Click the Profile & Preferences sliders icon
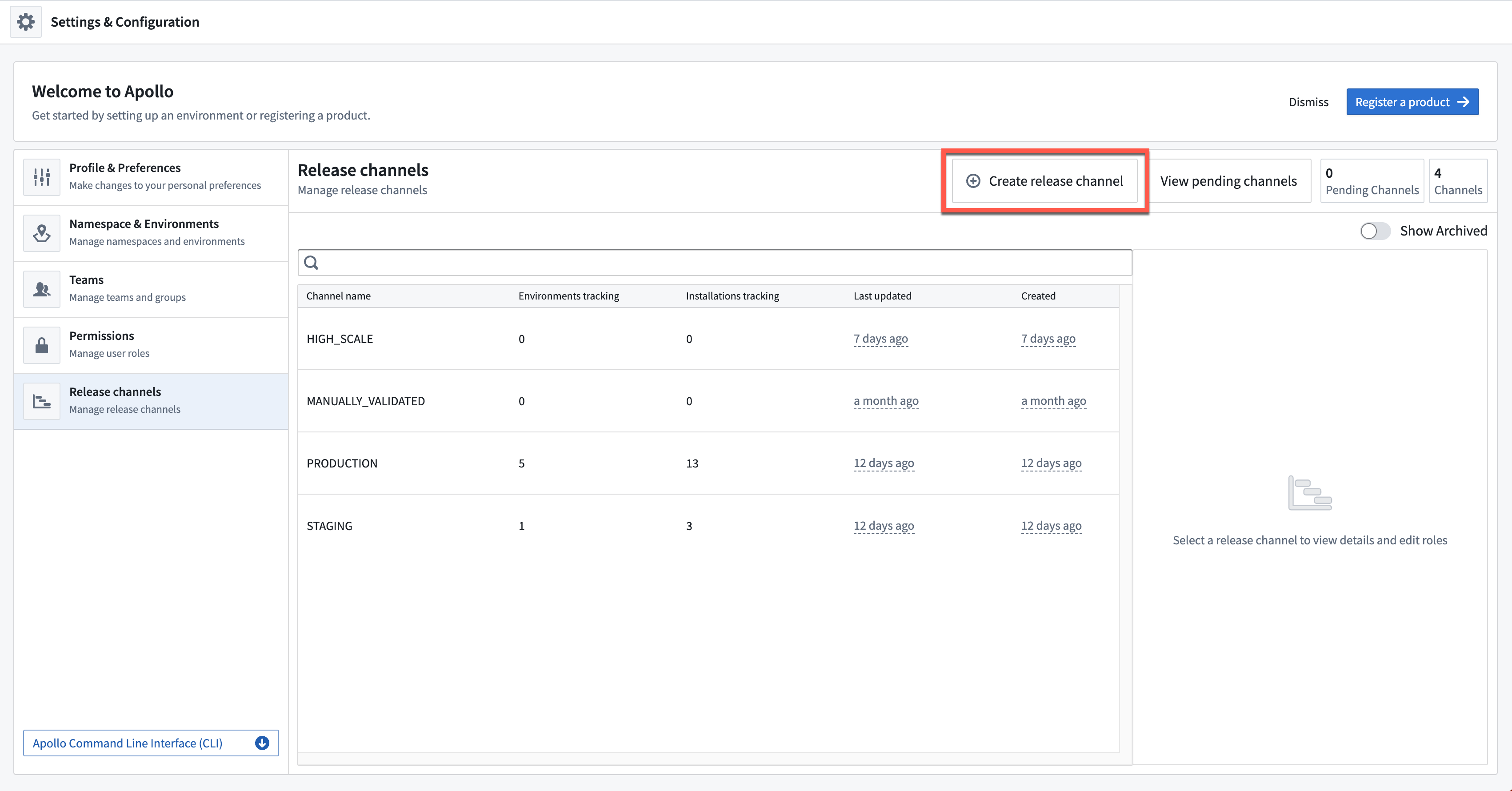The height and width of the screenshot is (791, 1512). [42, 176]
